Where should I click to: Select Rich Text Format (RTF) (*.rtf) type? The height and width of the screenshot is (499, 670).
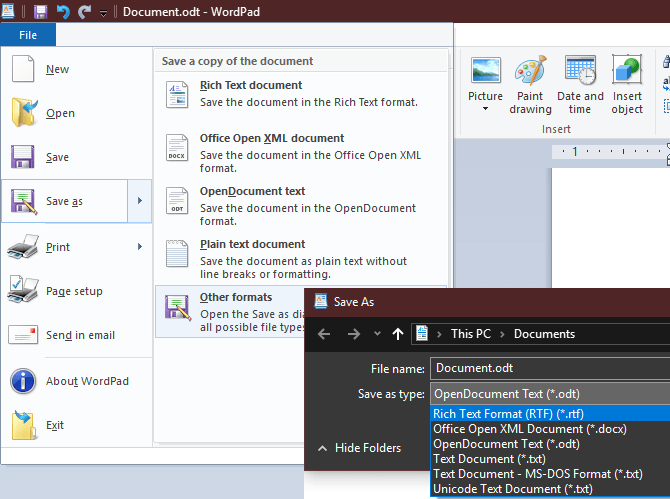[x=550, y=414]
